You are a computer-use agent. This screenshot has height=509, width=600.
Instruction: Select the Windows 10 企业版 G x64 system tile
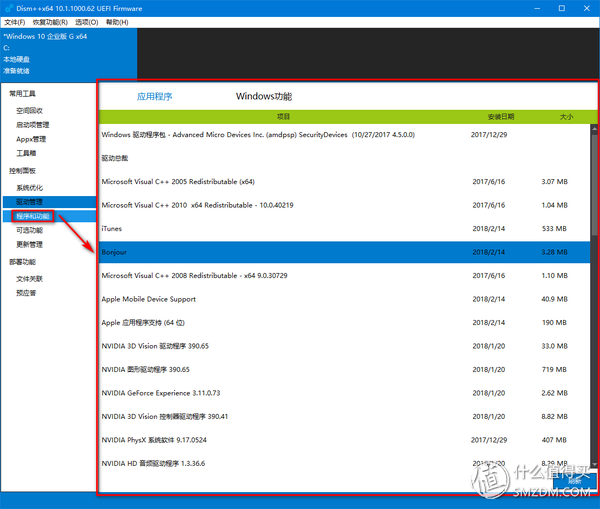click(69, 54)
